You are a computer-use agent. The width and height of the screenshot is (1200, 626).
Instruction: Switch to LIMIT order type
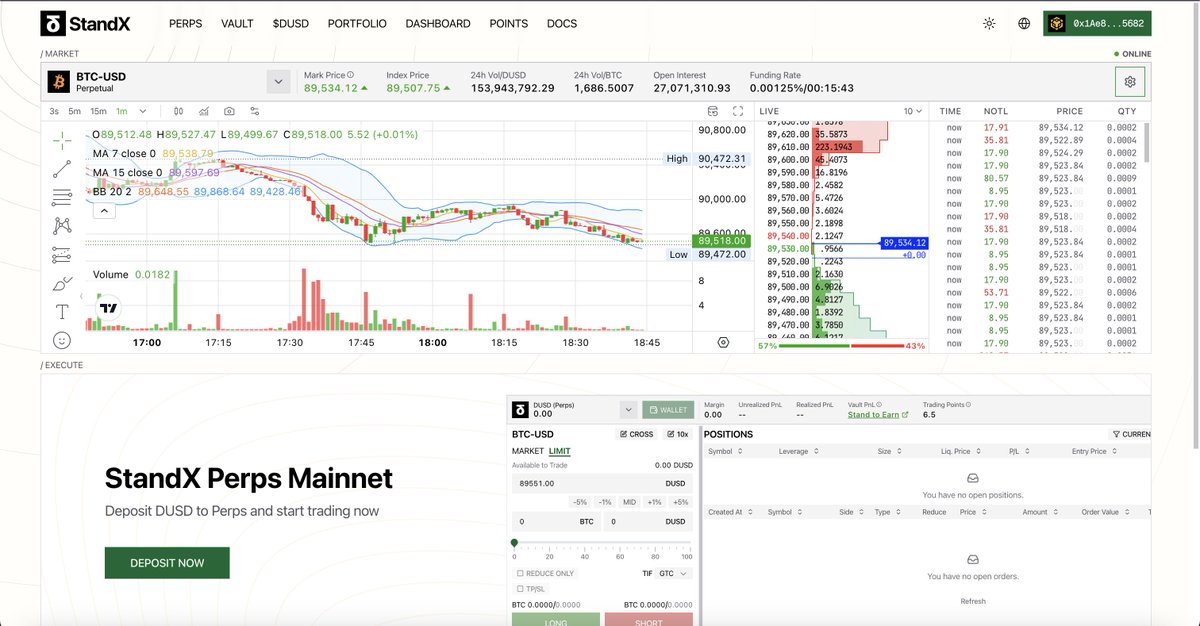click(560, 452)
